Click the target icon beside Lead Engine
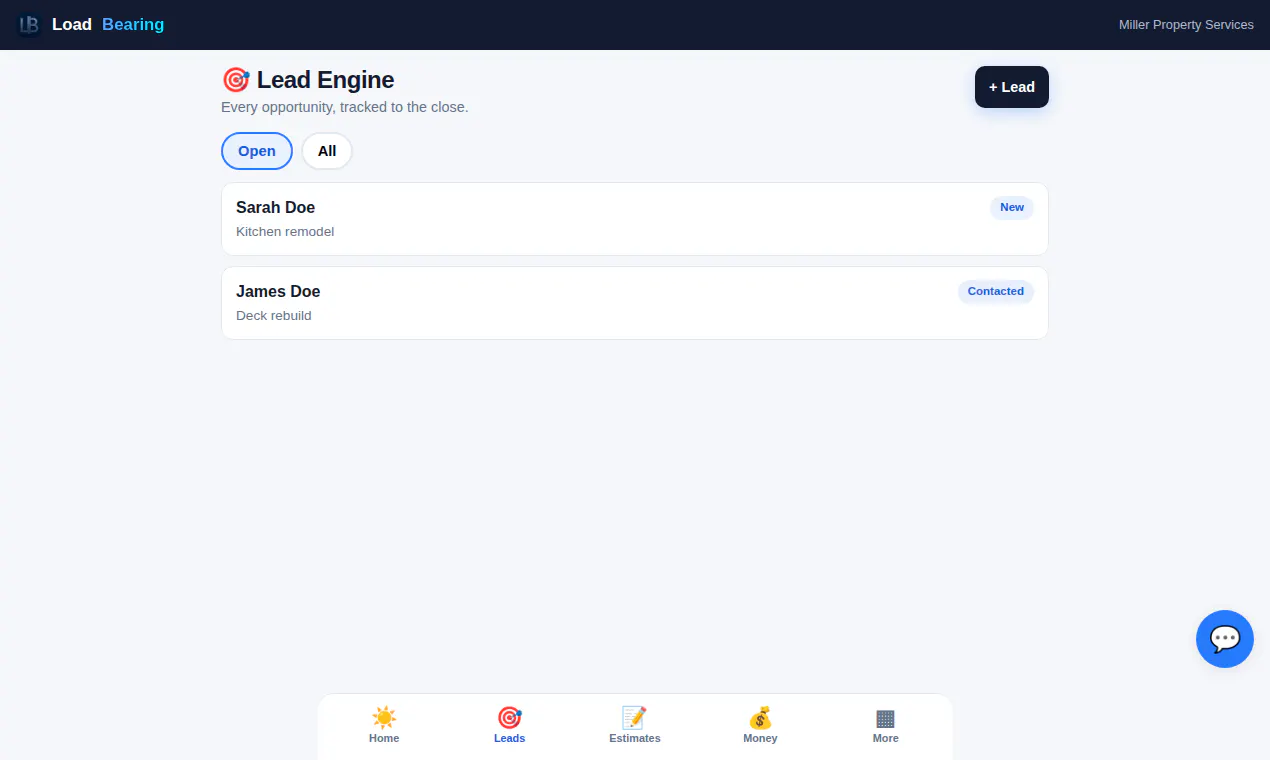Image resolution: width=1270 pixels, height=760 pixels. tap(235, 80)
